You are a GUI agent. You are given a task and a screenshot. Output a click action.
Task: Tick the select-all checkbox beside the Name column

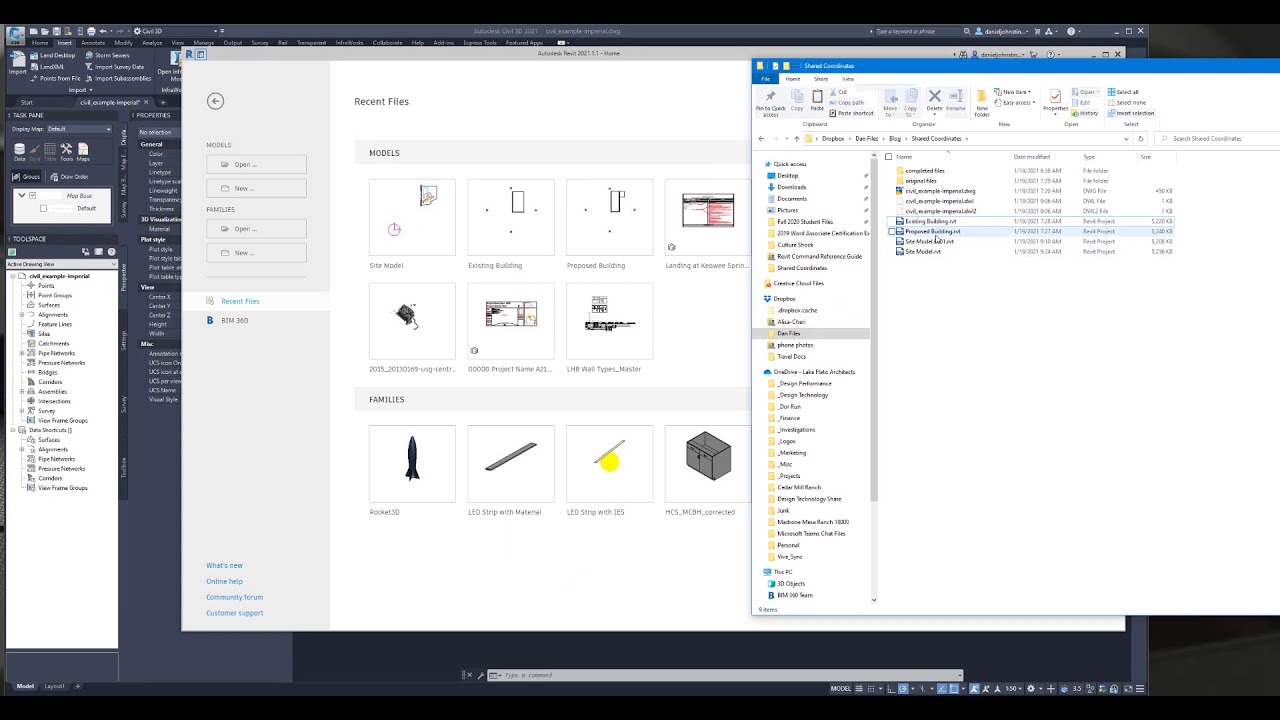(888, 157)
